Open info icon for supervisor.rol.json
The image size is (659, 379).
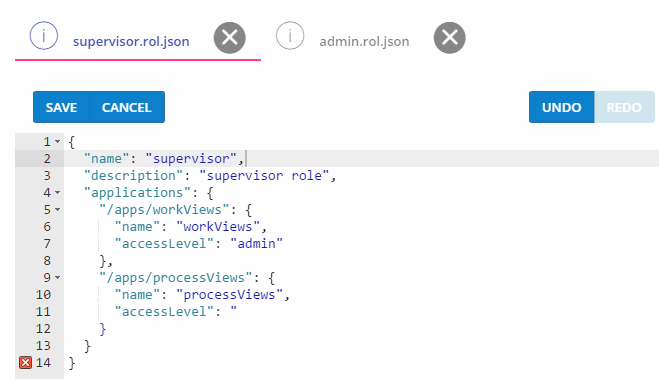point(44,36)
